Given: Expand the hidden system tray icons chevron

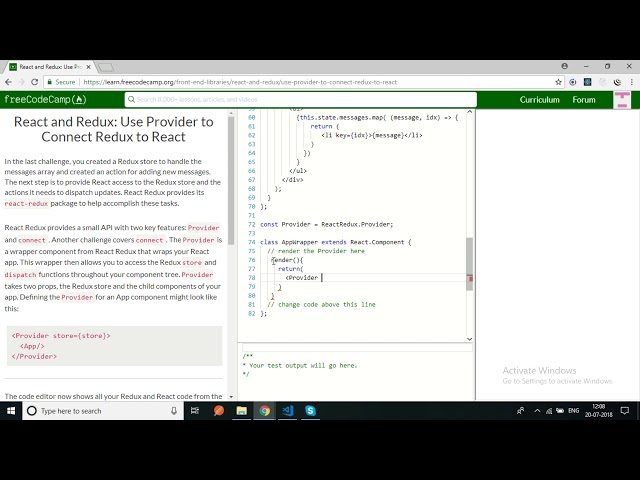Looking at the screenshot, I should click(537, 411).
